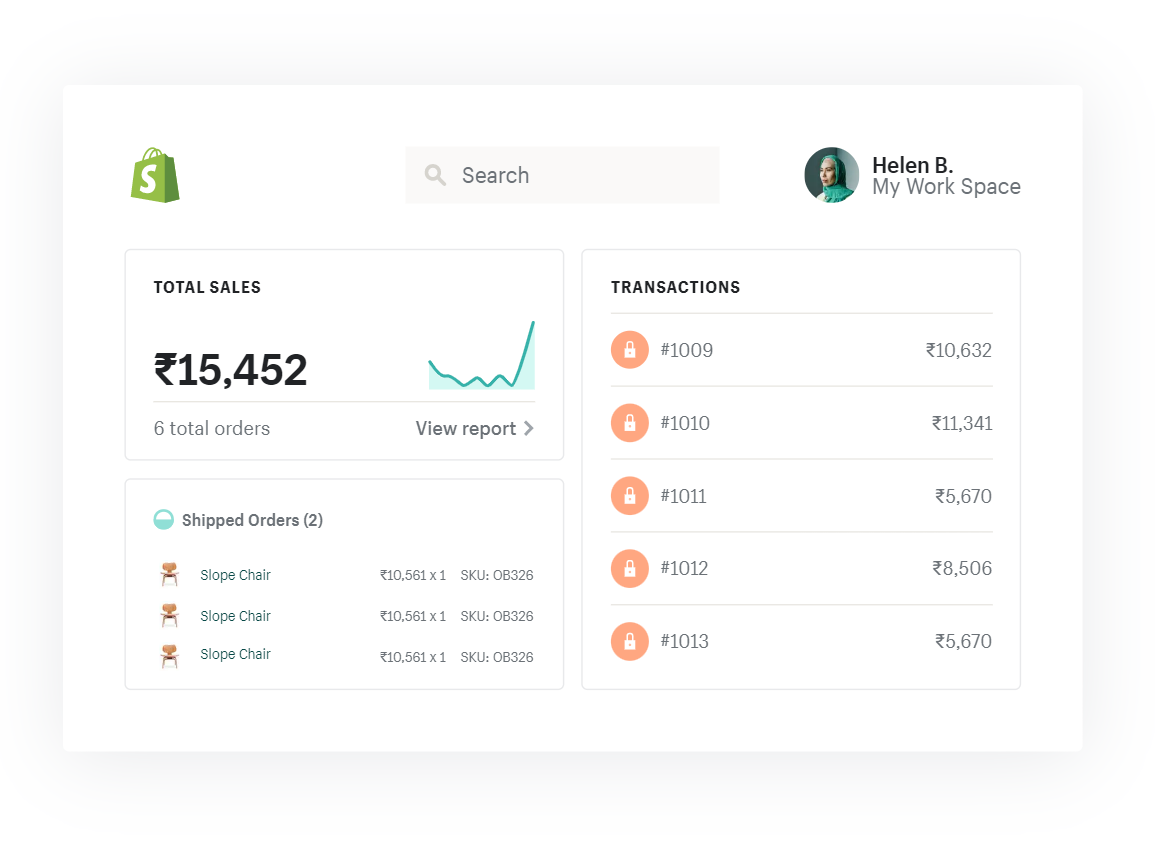Select the lock icon for order #1011
Viewport: 1155px width, 857px height.
coord(629,496)
